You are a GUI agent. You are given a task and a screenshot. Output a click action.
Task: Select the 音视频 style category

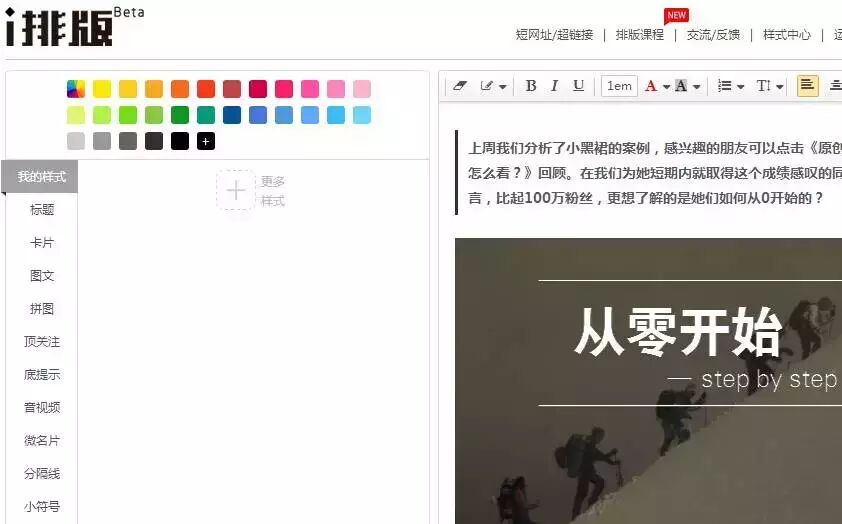click(42, 407)
